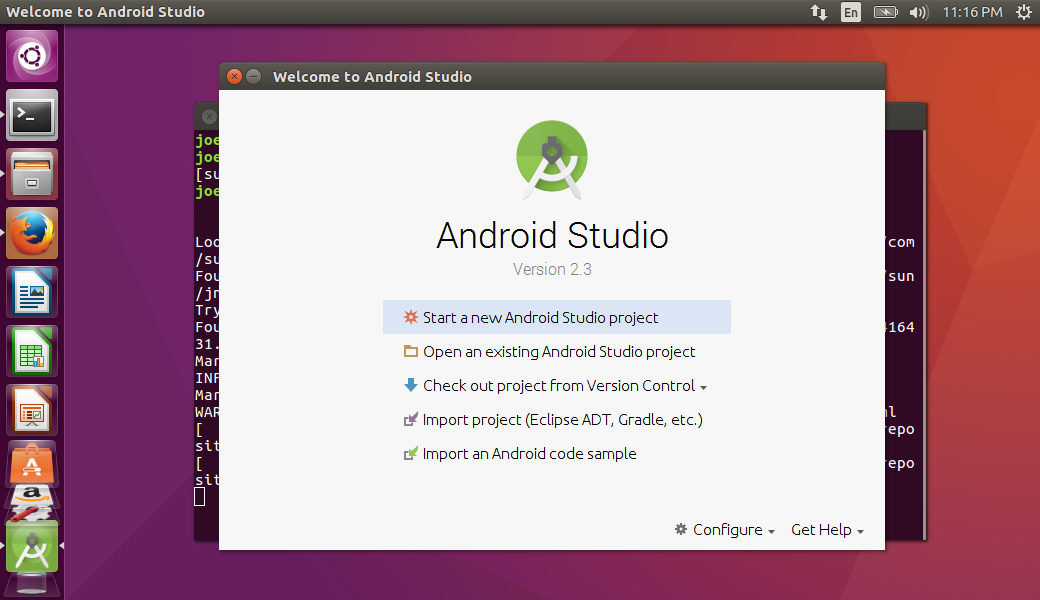1040x600 pixels.
Task: Open Ubuntu Dash search from launcher
Action: coord(32,56)
